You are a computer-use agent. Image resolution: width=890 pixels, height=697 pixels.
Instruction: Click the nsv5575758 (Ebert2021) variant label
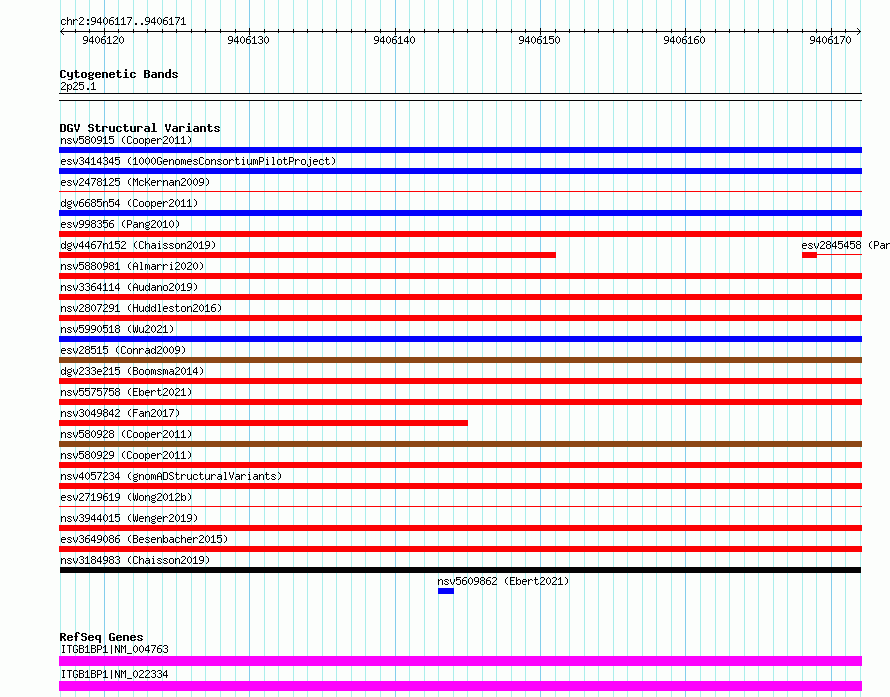(x=126, y=392)
